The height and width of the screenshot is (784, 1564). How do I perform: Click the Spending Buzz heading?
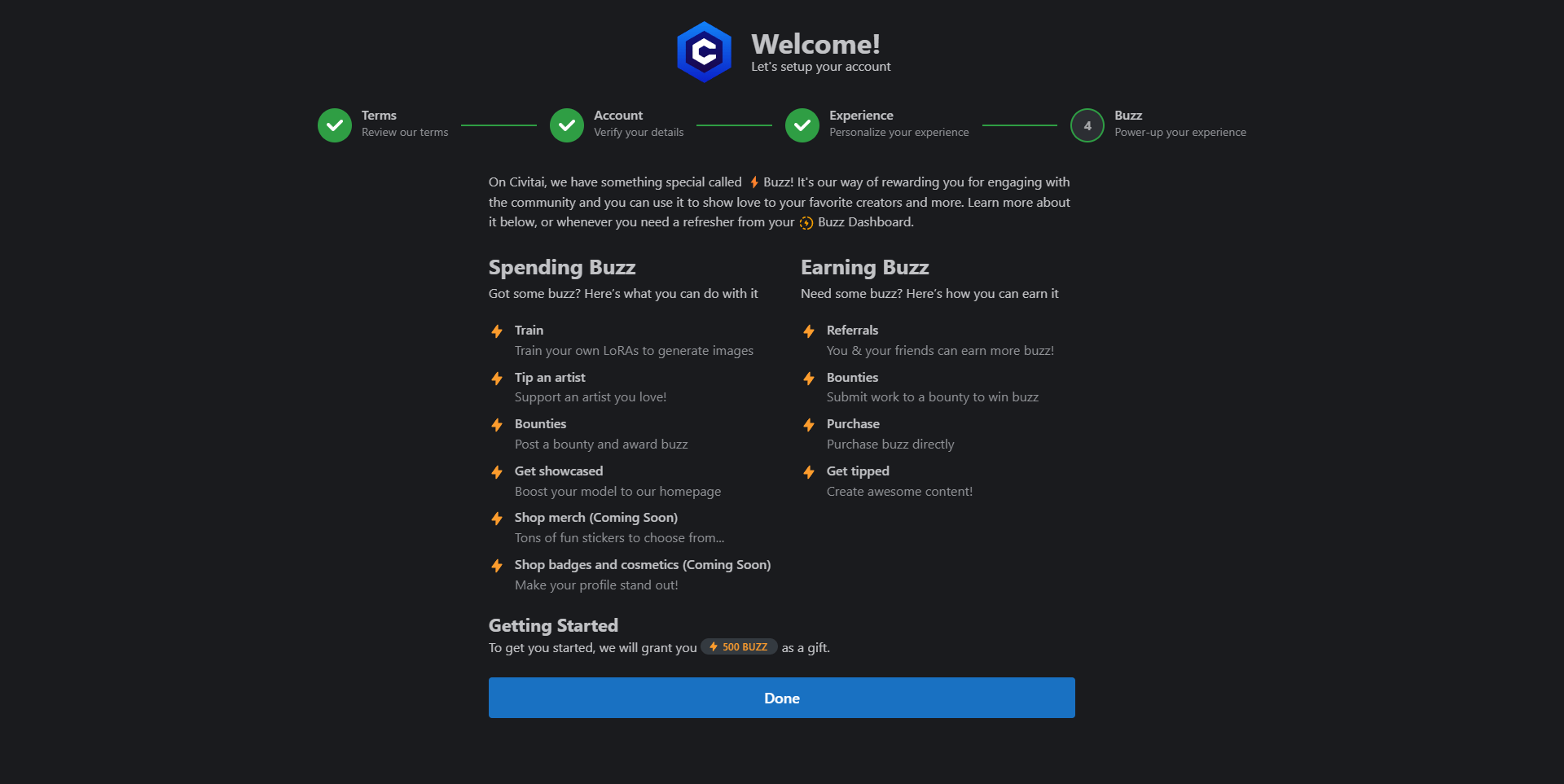coord(562,268)
